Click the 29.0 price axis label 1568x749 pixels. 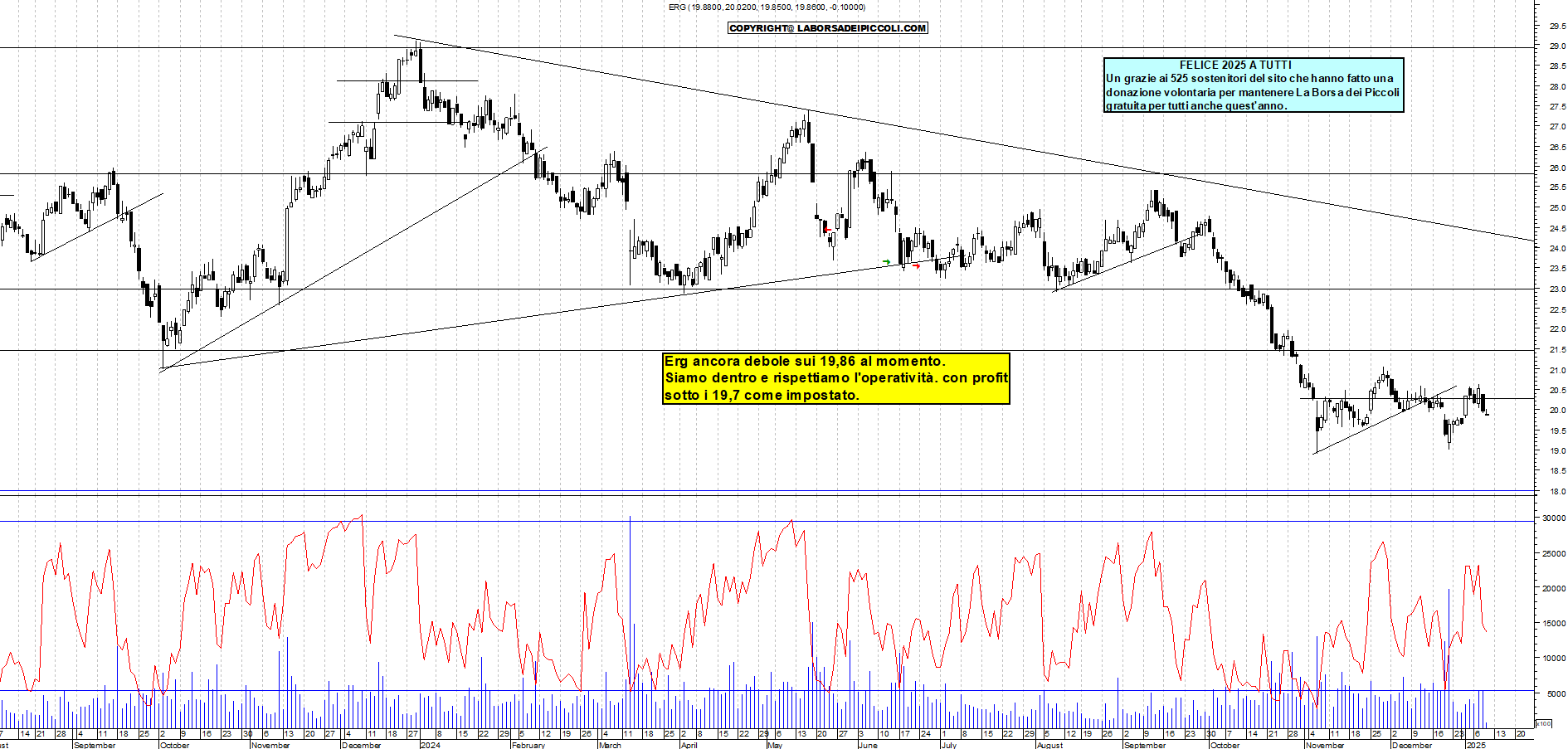[1557, 46]
